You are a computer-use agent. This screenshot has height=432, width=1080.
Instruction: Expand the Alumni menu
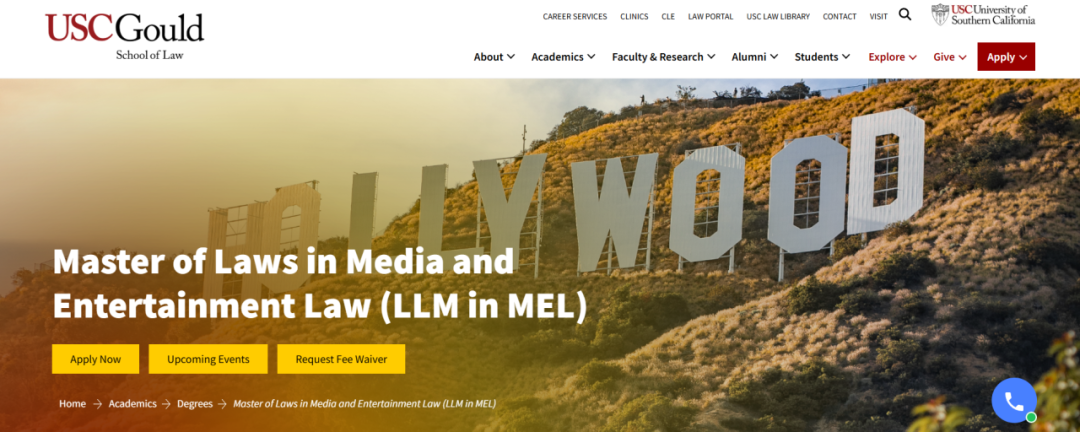coord(755,57)
